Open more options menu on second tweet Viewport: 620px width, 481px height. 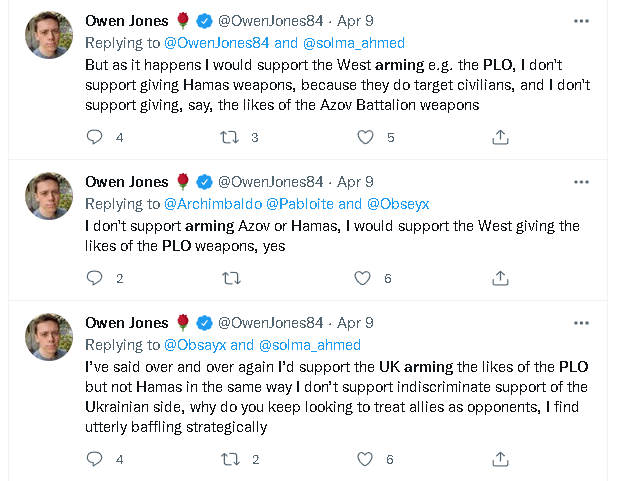pyautogui.click(x=581, y=181)
